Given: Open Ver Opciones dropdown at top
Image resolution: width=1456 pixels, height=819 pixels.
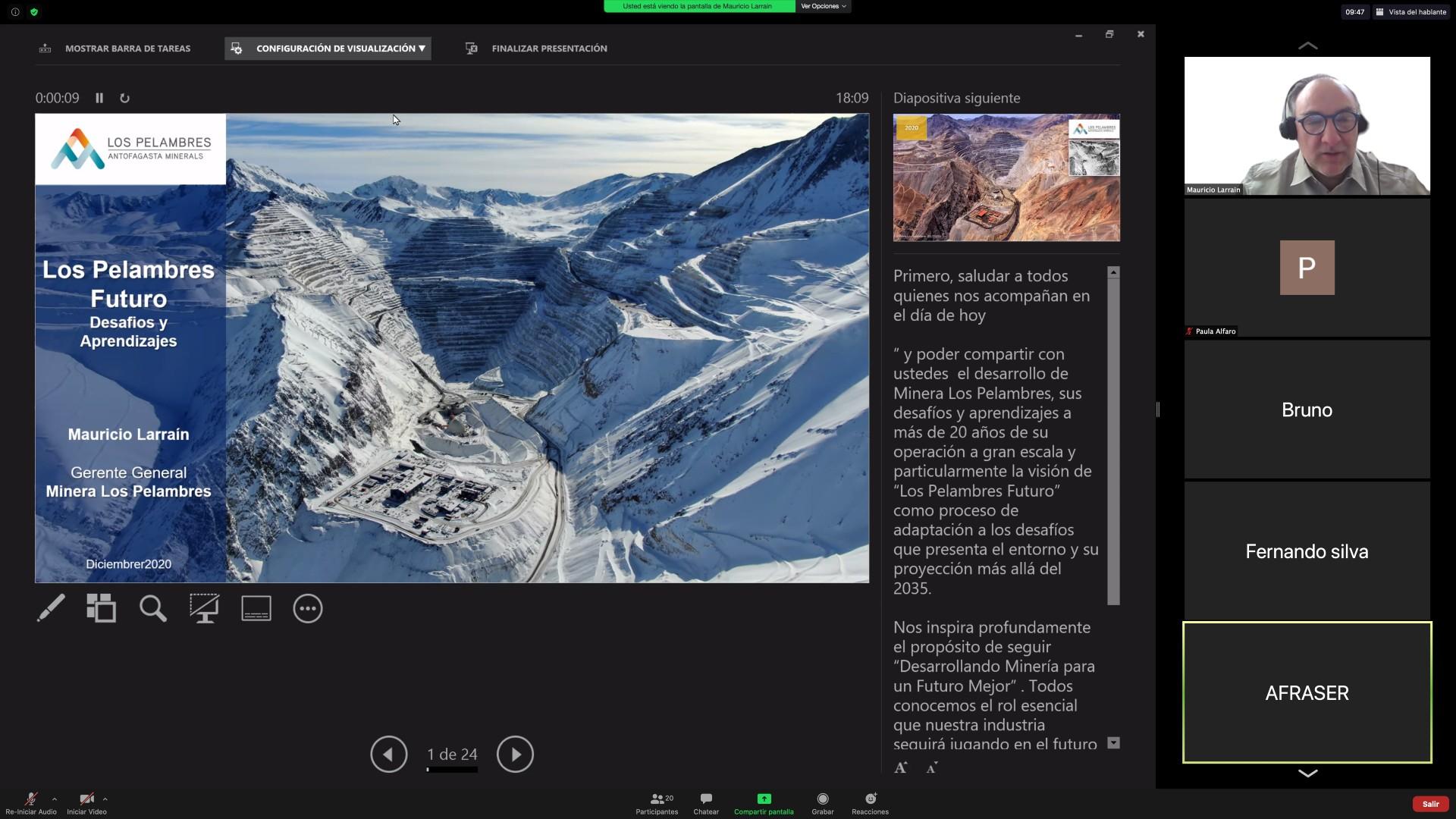Looking at the screenshot, I should [823, 6].
